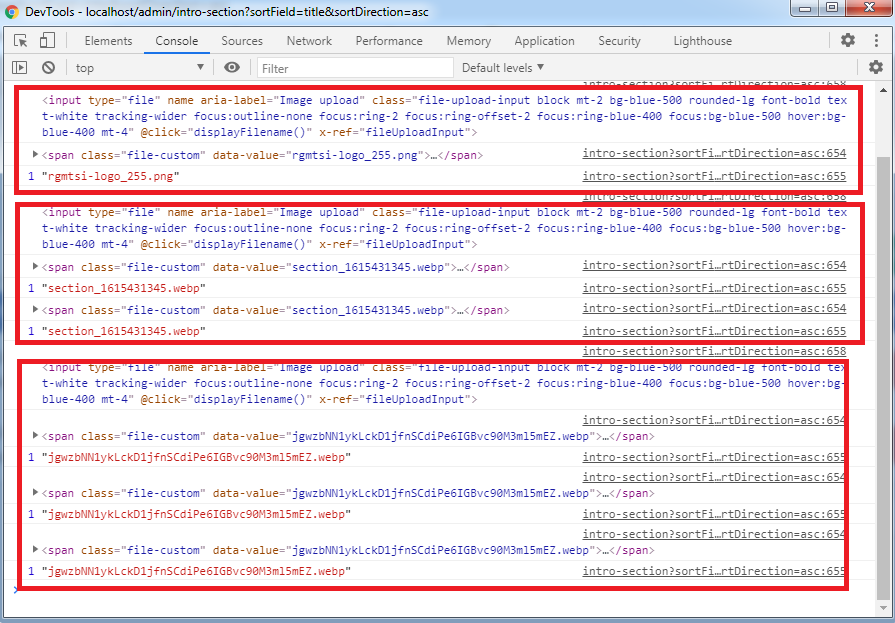
Task: Open source link :655 beside second section string
Action: (714, 331)
